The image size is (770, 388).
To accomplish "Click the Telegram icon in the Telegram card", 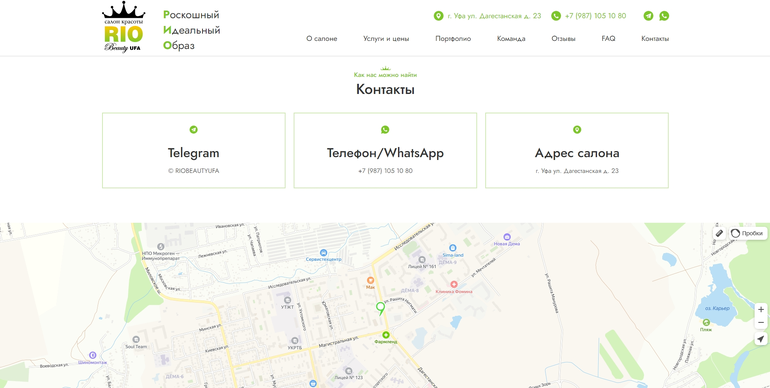I will coord(193,130).
